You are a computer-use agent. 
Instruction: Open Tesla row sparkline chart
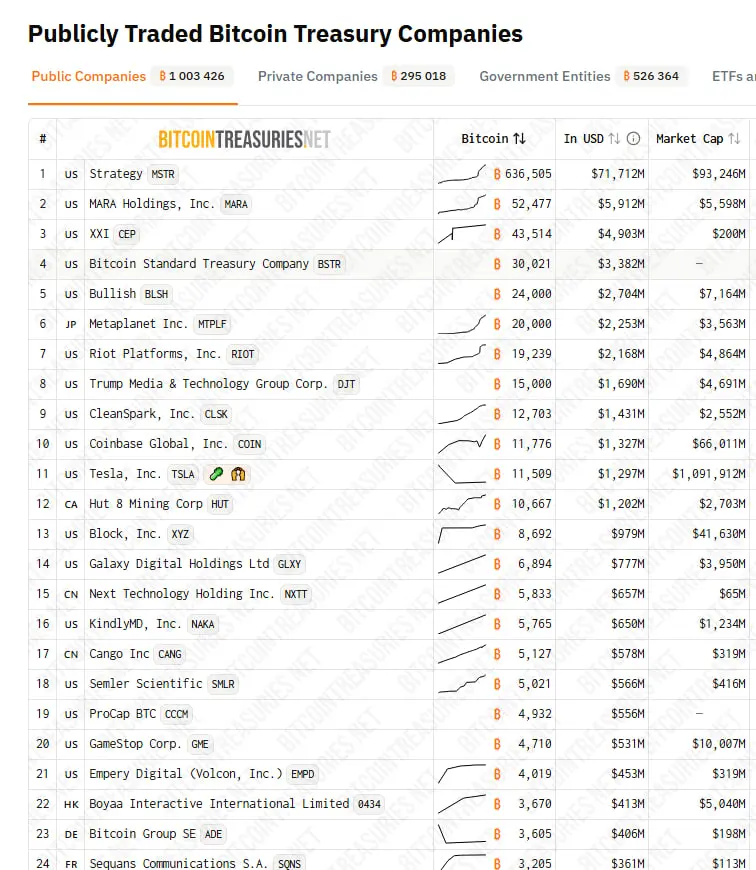[461, 474]
